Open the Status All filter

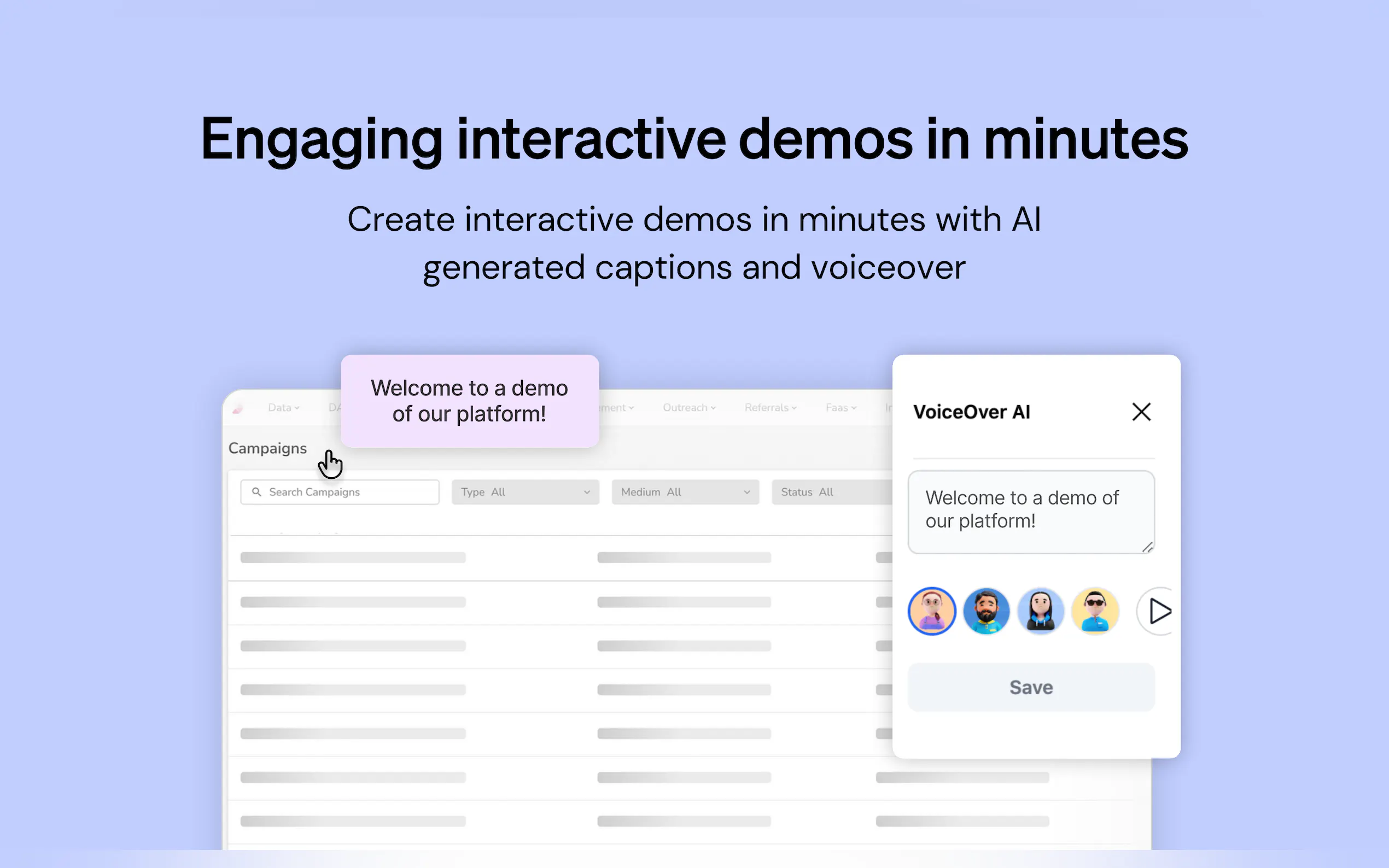tap(830, 492)
